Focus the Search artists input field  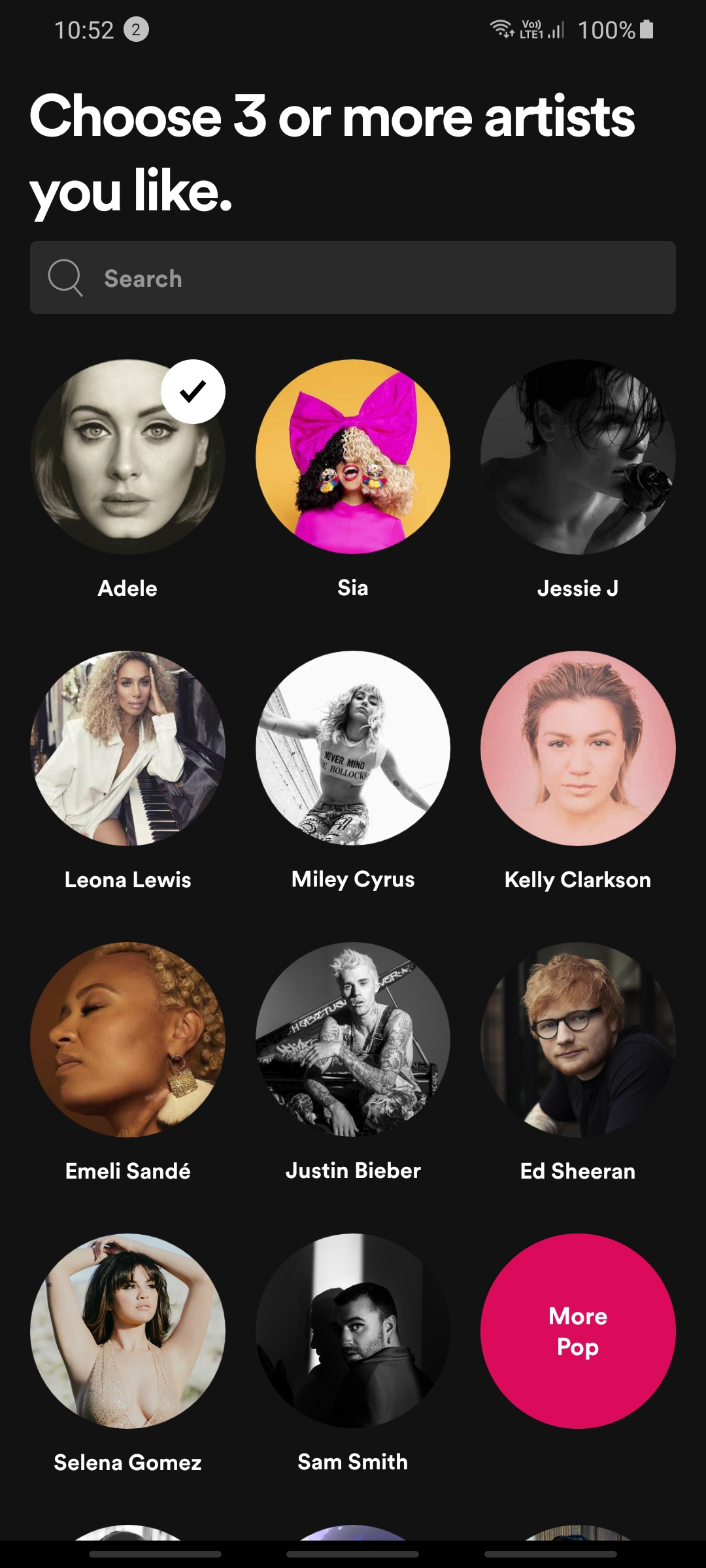point(353,278)
